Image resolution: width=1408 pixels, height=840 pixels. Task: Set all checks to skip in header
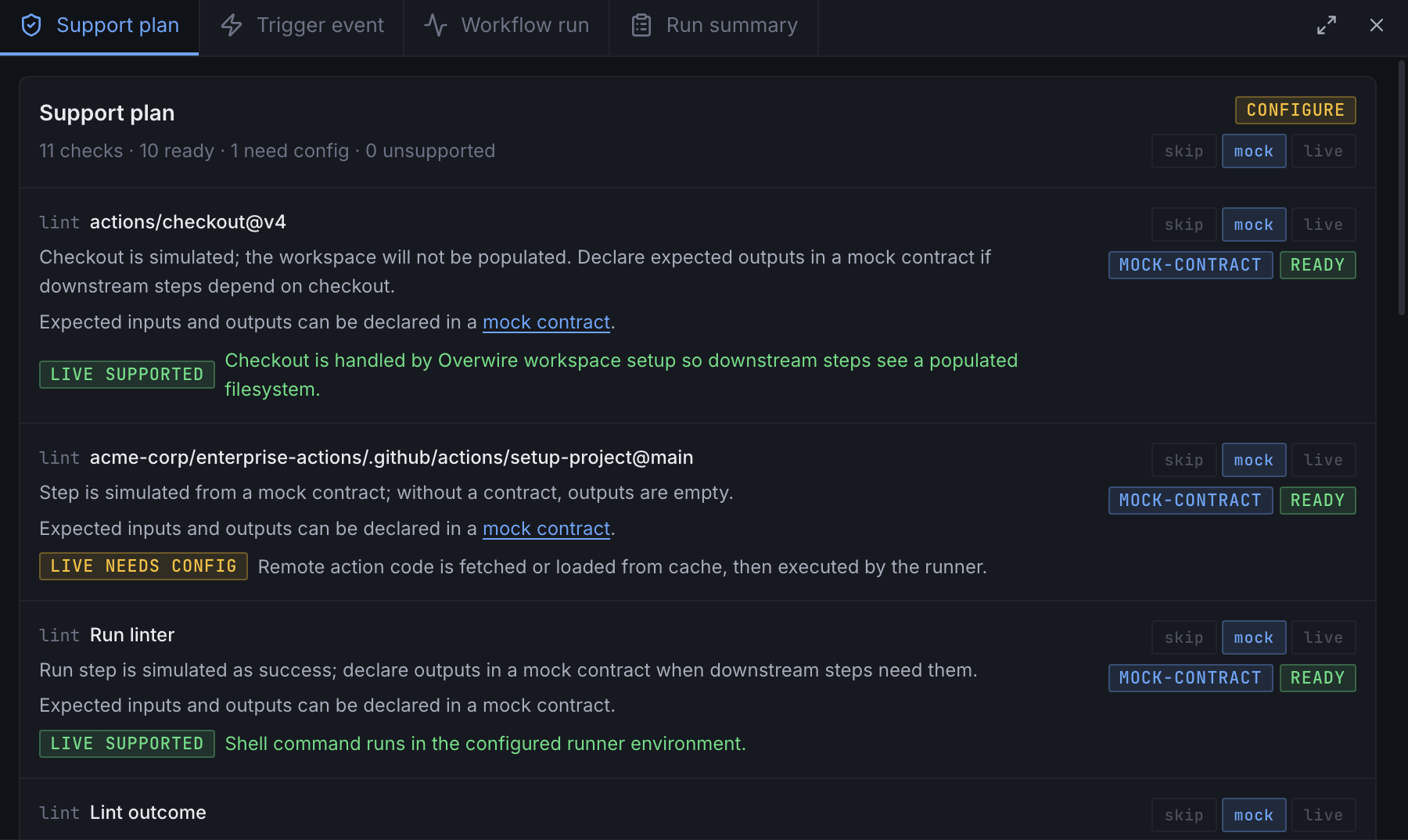pos(1184,151)
